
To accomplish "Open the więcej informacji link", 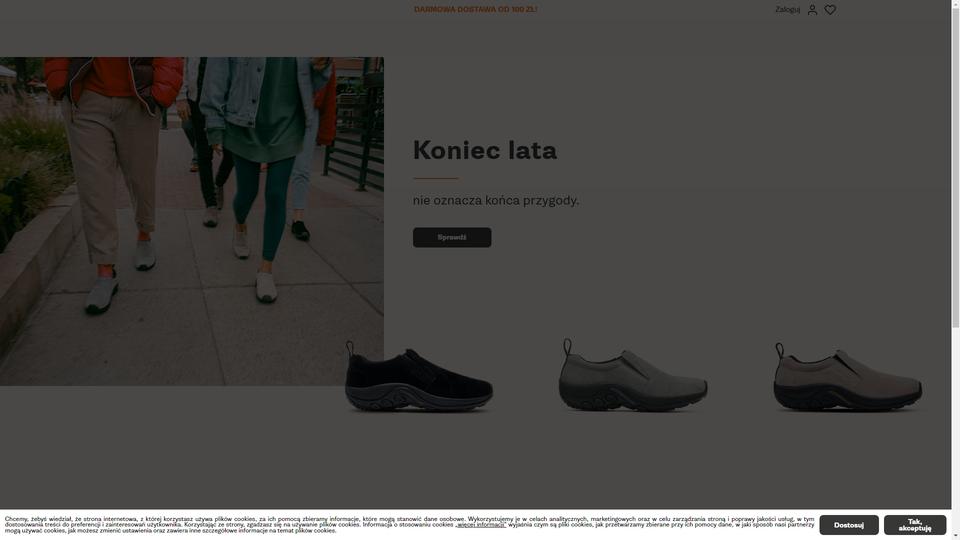I will [481, 525].
